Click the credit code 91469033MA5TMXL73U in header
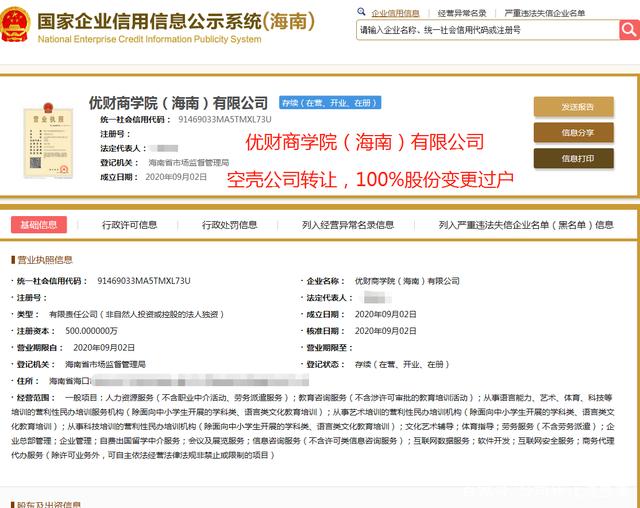Viewport: 640px width, 508px height. (224, 119)
